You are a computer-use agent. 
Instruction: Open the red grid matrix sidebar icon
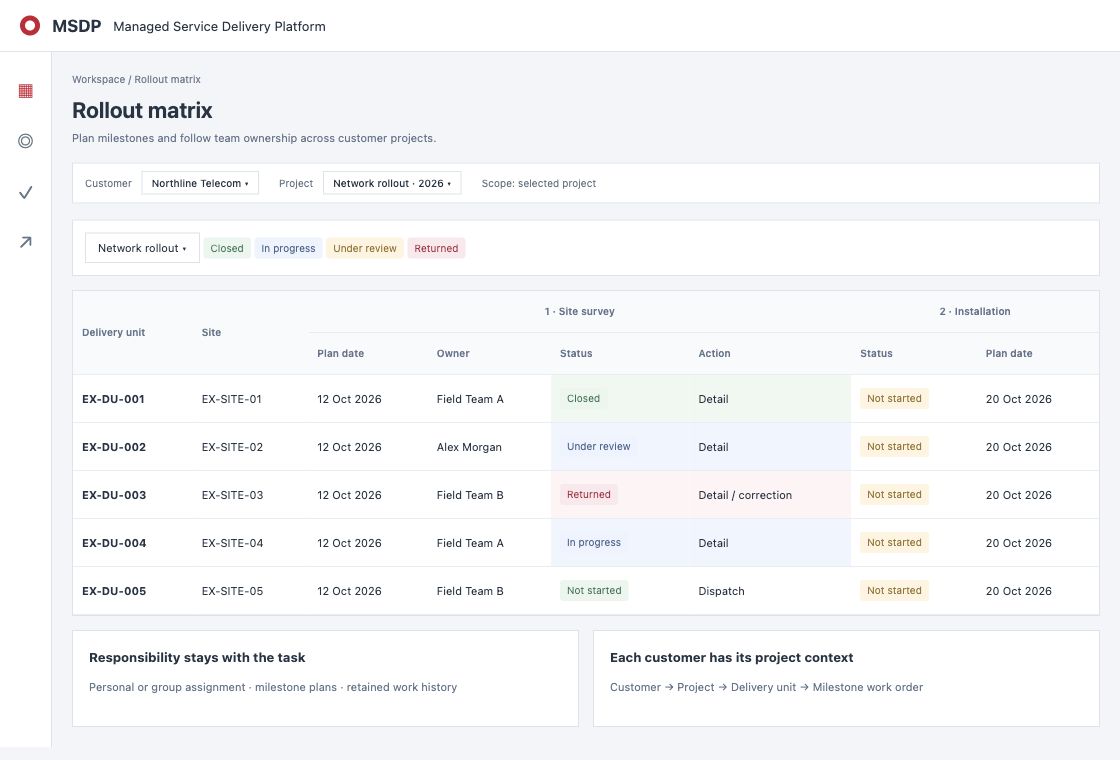tap(26, 91)
